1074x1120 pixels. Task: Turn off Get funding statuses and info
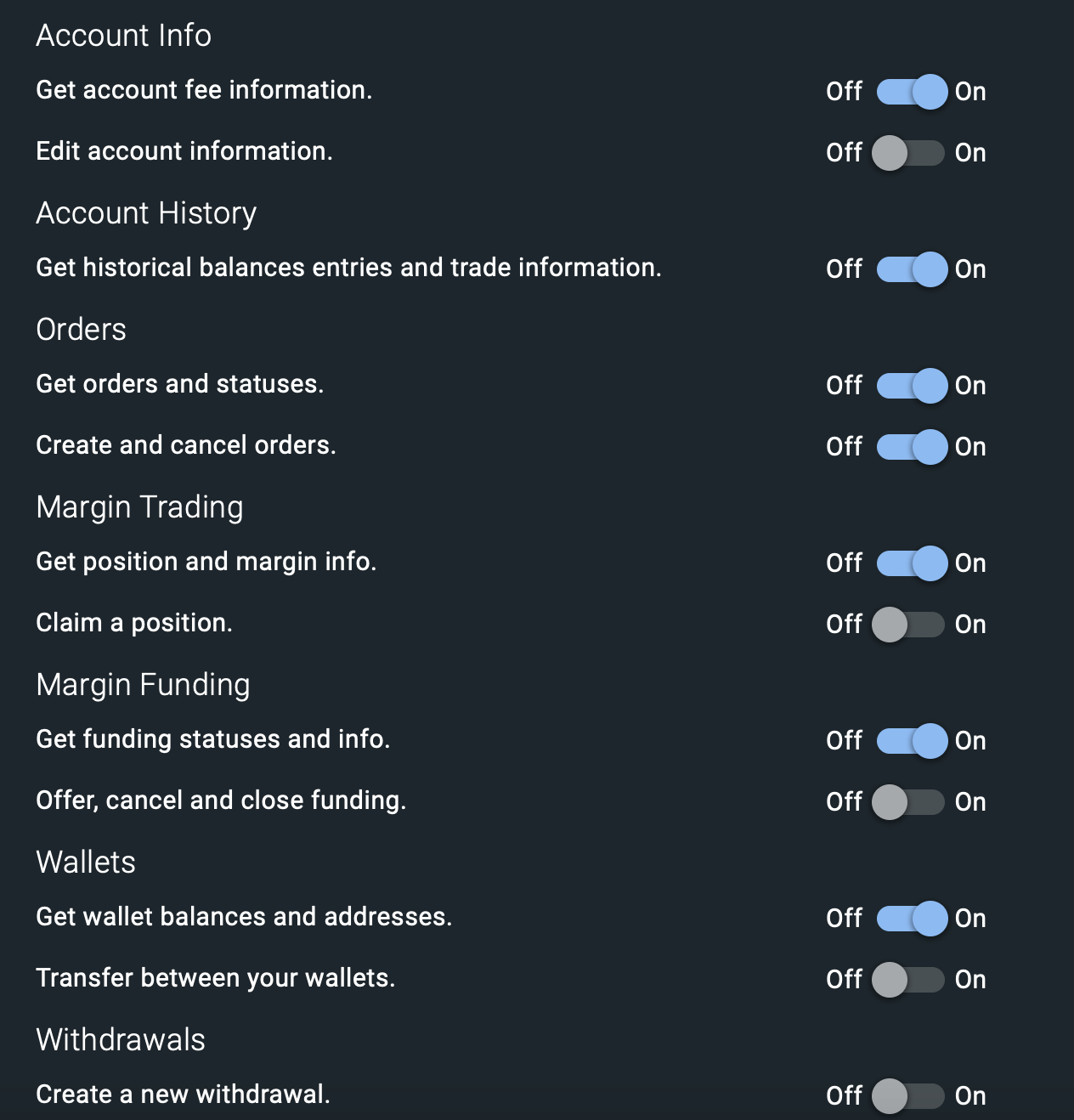coord(911,741)
